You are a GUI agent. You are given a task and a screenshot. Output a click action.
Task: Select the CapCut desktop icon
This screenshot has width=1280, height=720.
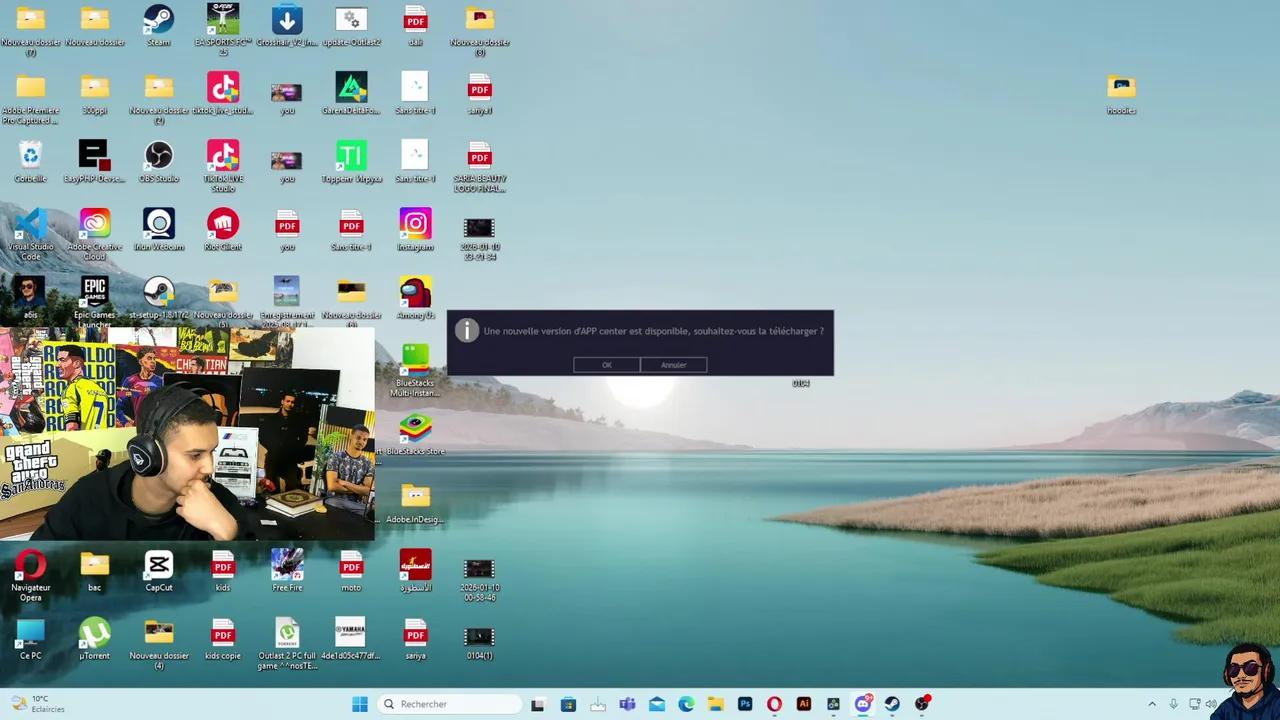(158, 565)
